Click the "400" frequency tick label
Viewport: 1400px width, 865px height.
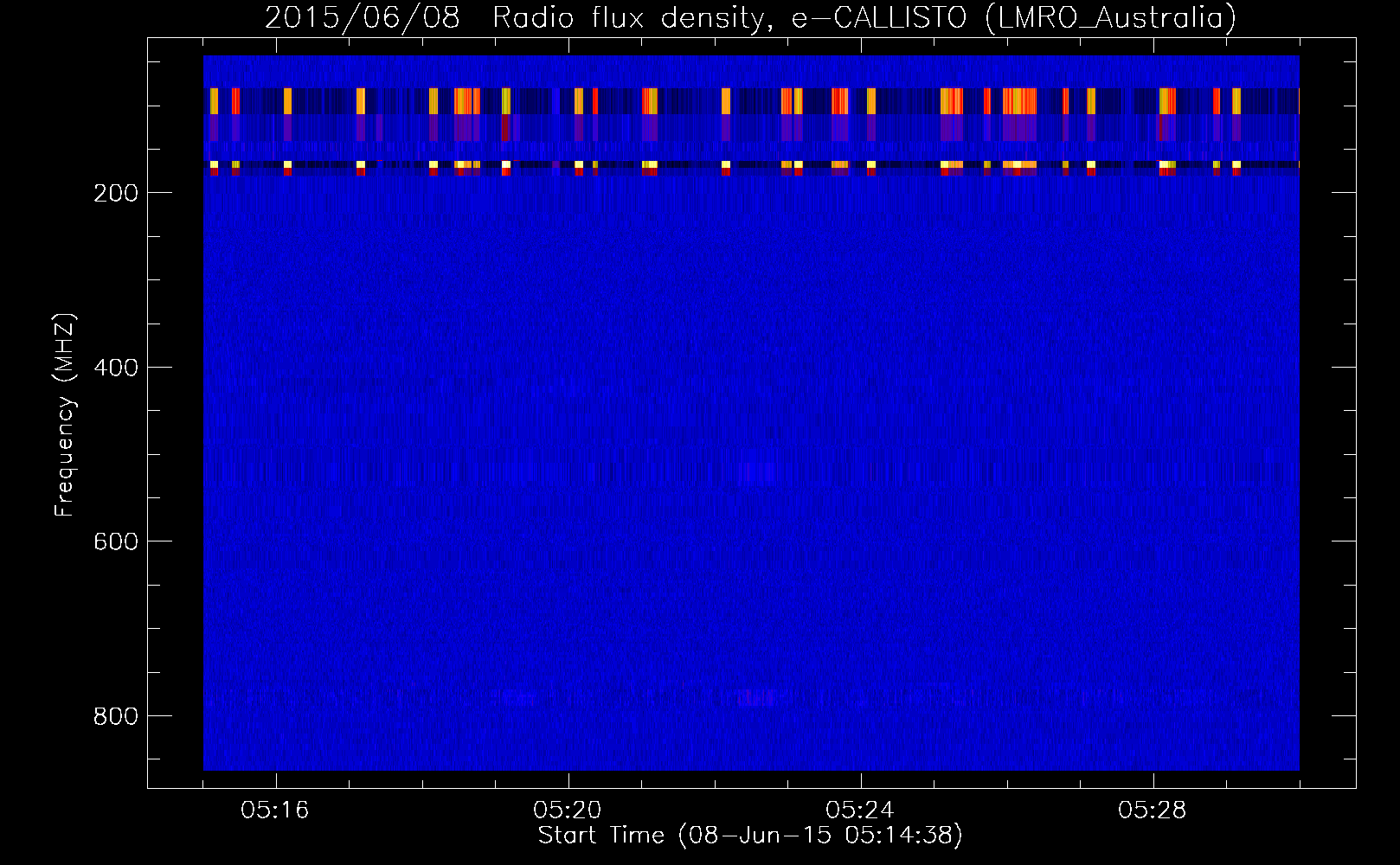(x=115, y=368)
